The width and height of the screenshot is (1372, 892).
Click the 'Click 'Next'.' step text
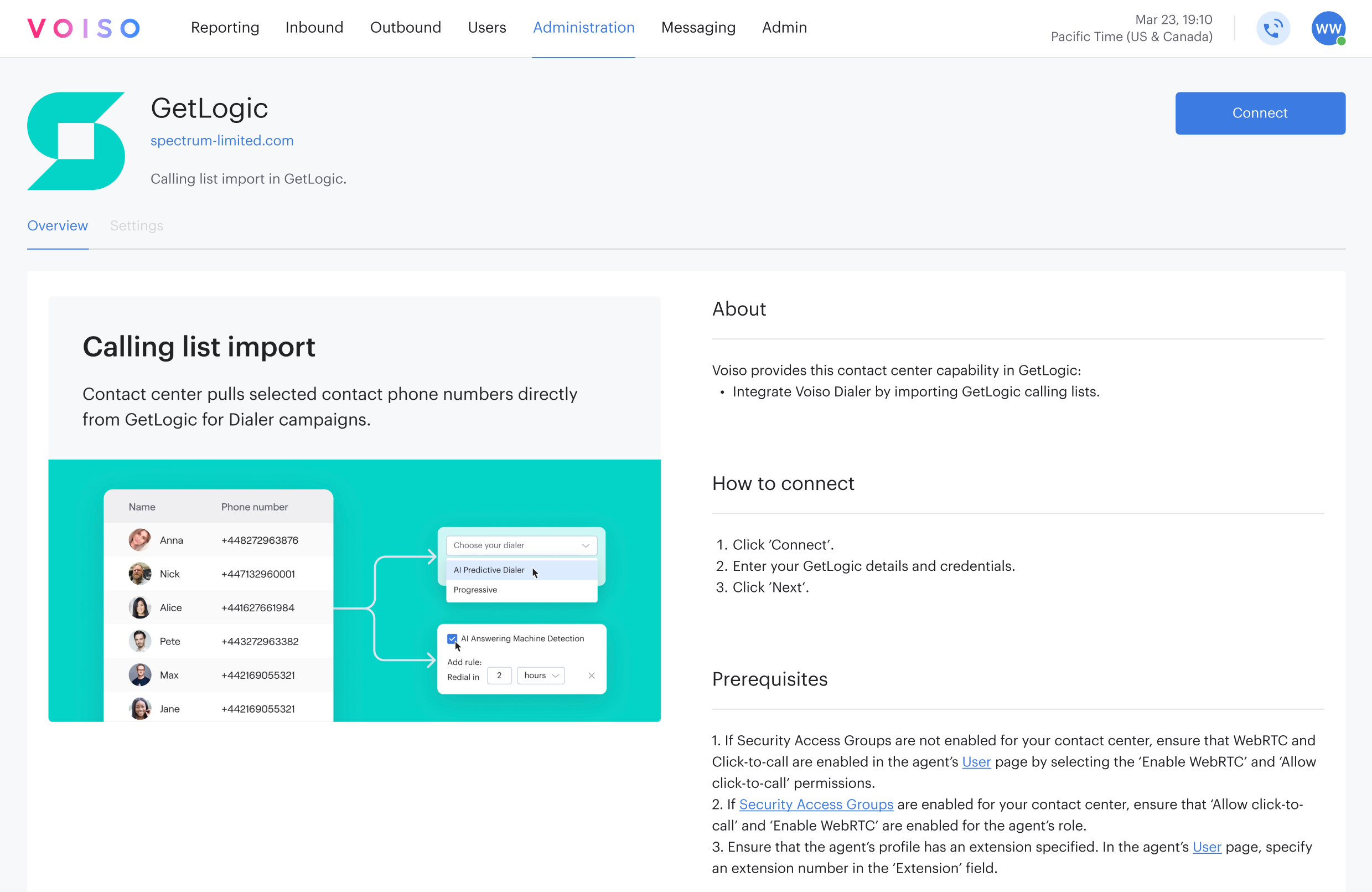click(x=771, y=587)
